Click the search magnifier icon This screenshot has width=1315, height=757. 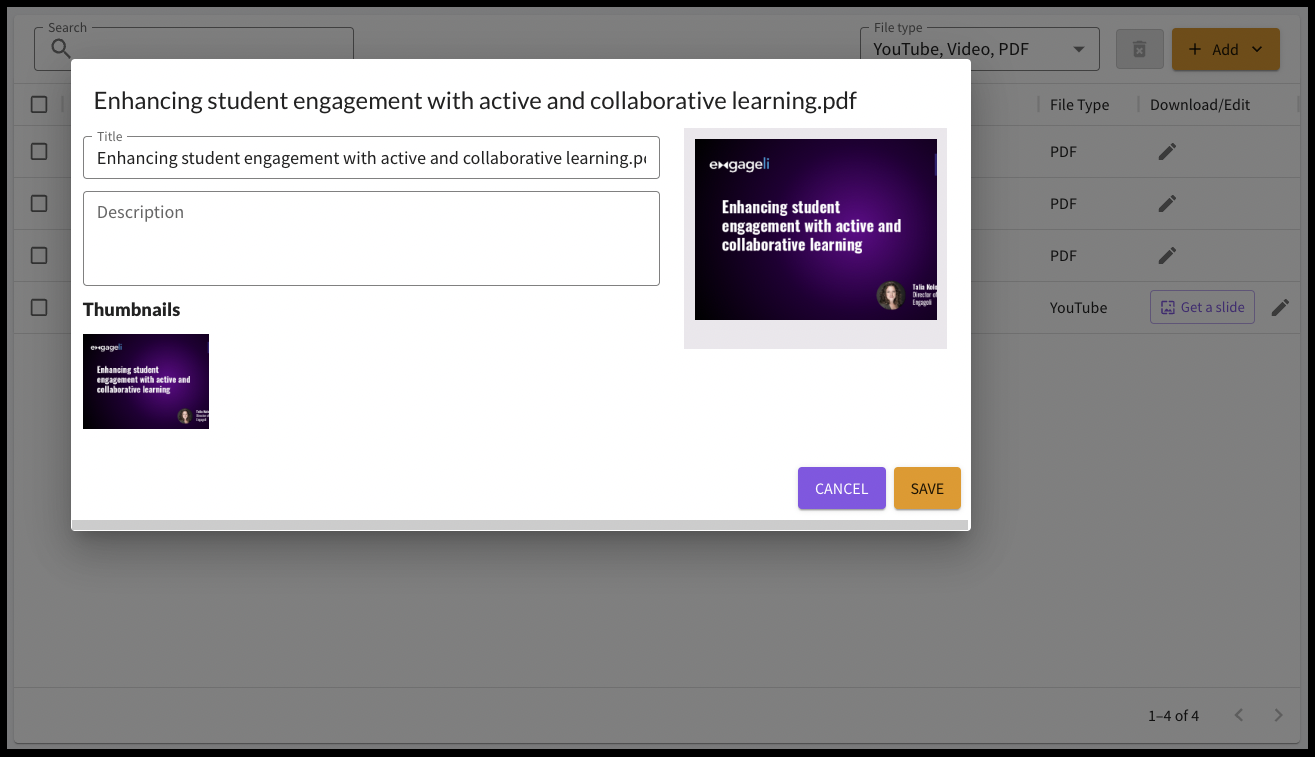[x=61, y=49]
